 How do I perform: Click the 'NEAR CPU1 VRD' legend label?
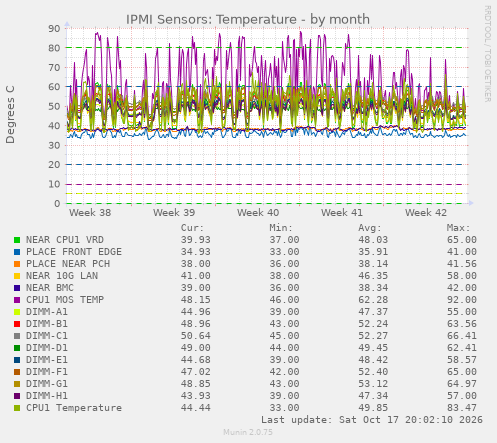click(x=65, y=240)
